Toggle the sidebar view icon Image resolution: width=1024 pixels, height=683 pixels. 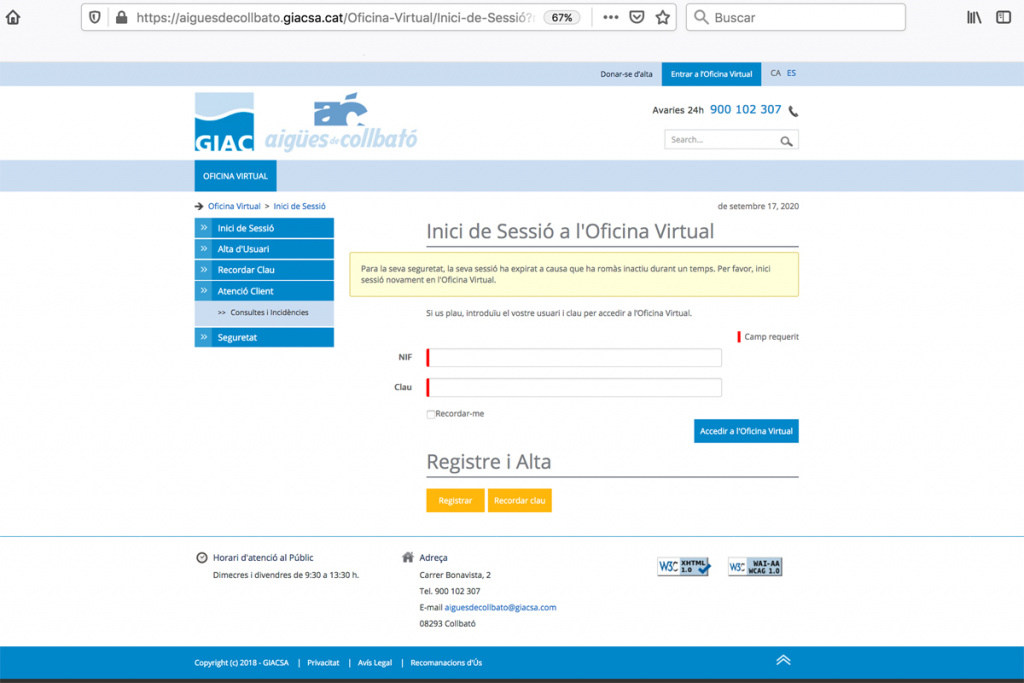[1004, 18]
